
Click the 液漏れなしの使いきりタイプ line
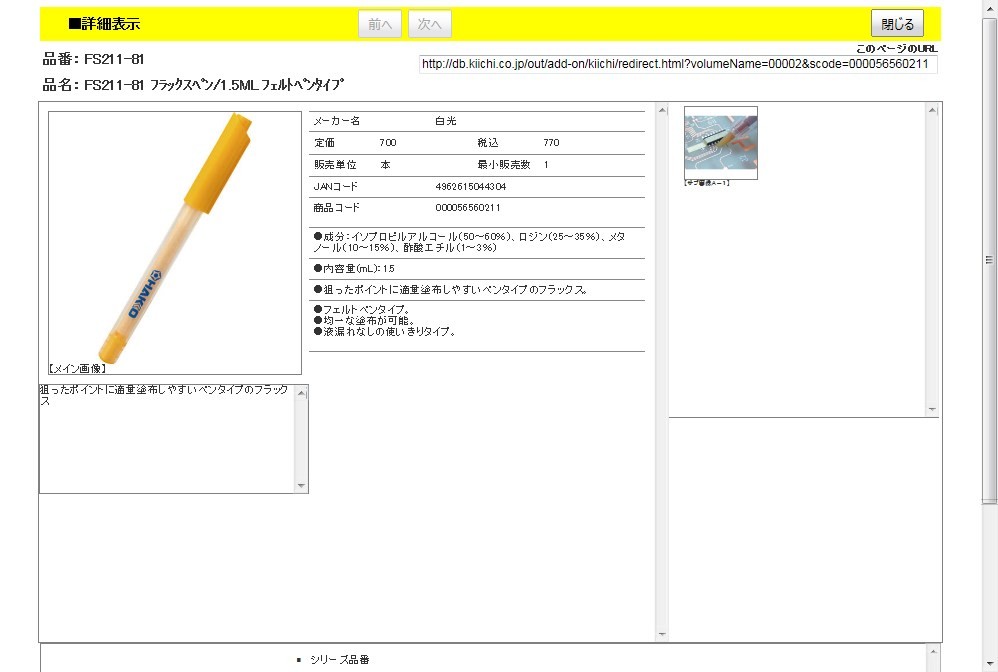(x=384, y=332)
